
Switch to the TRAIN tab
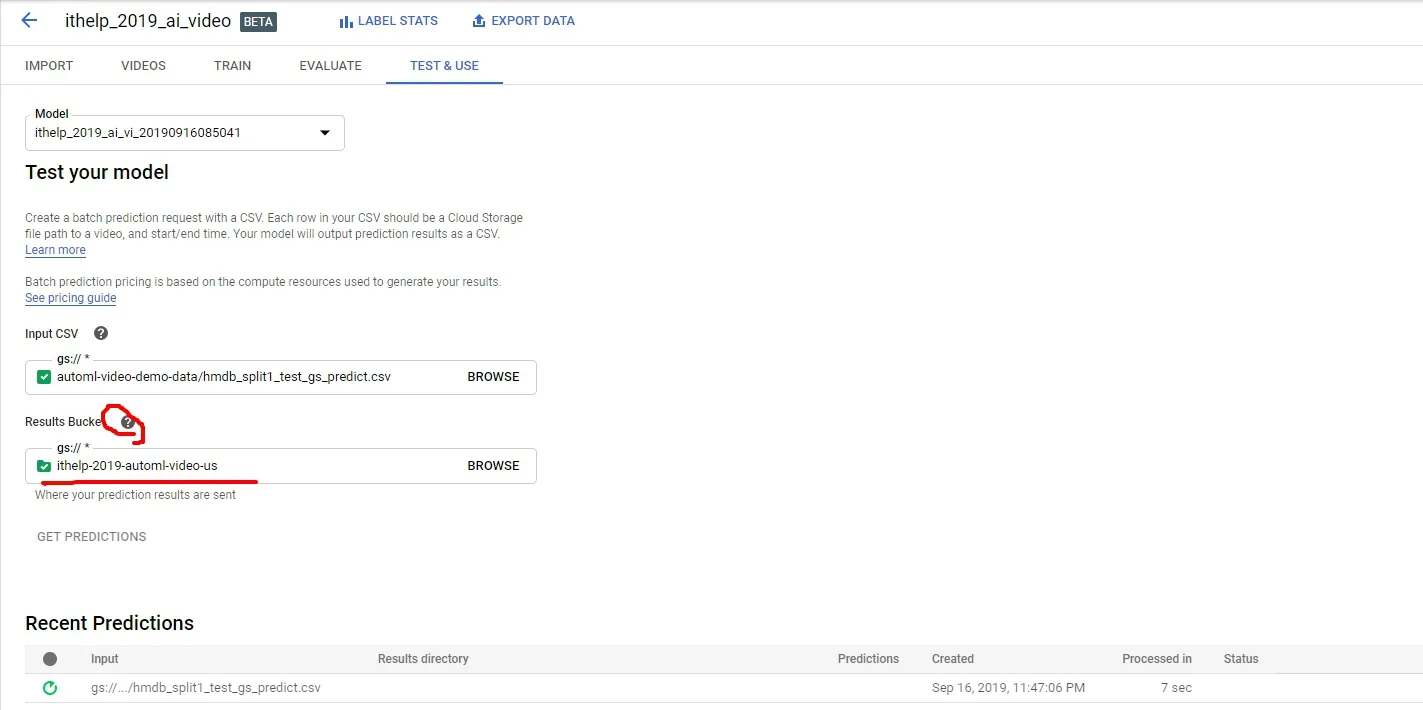tap(232, 66)
